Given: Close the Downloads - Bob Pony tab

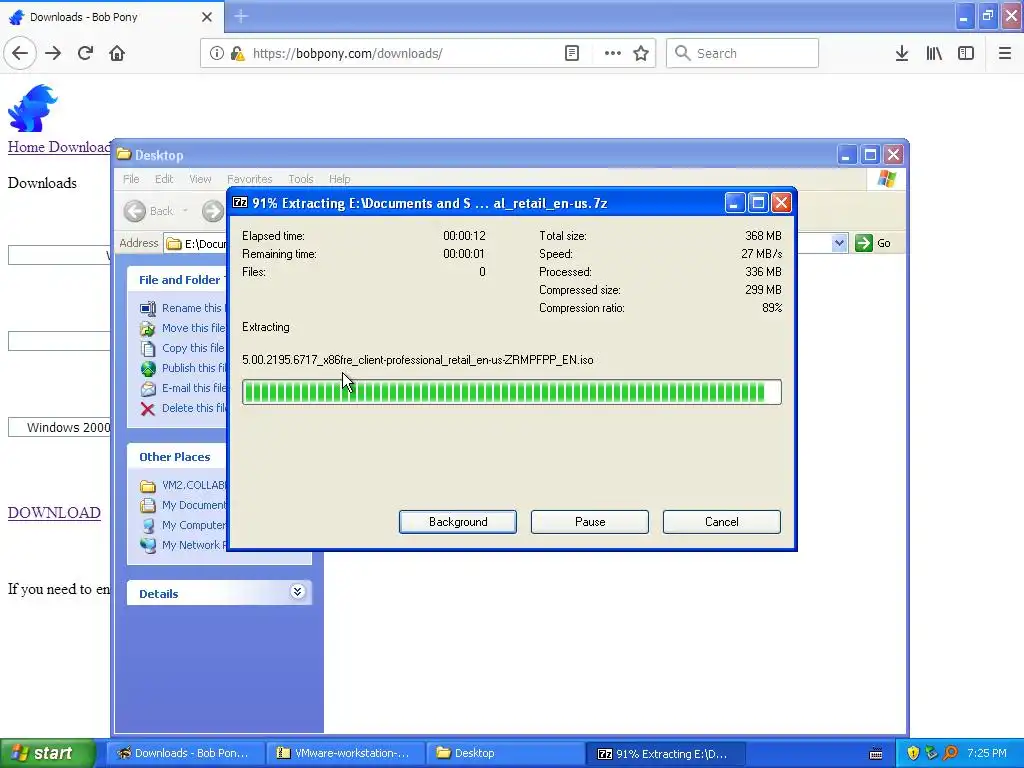Looking at the screenshot, I should point(207,17).
